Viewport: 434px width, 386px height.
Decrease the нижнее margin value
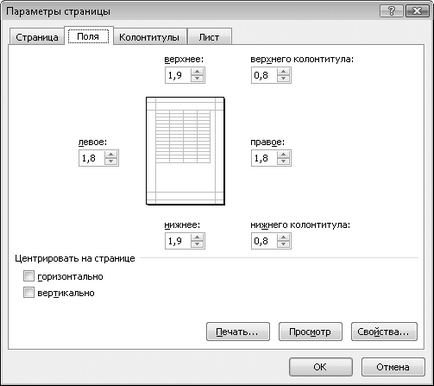197,244
